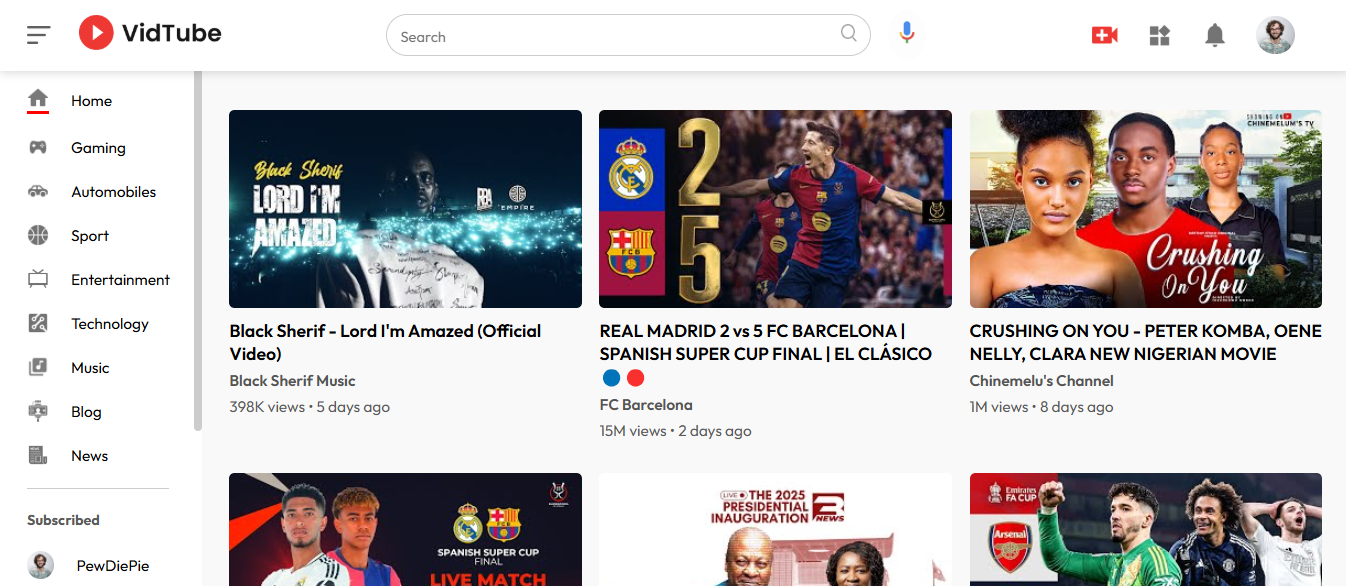
Task: Open the PewDiePie subscribed channel name
Action: coord(113,566)
